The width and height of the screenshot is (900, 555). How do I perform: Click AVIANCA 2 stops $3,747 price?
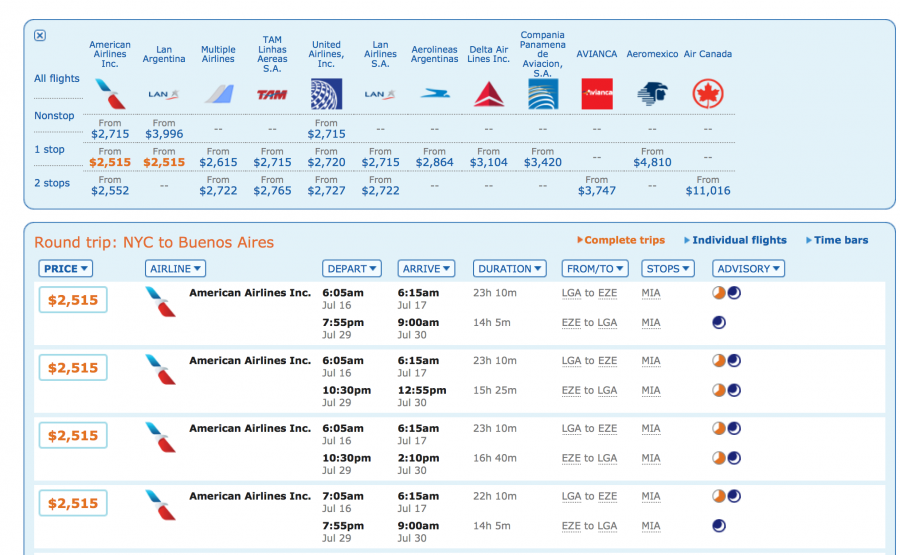pyautogui.click(x=597, y=190)
